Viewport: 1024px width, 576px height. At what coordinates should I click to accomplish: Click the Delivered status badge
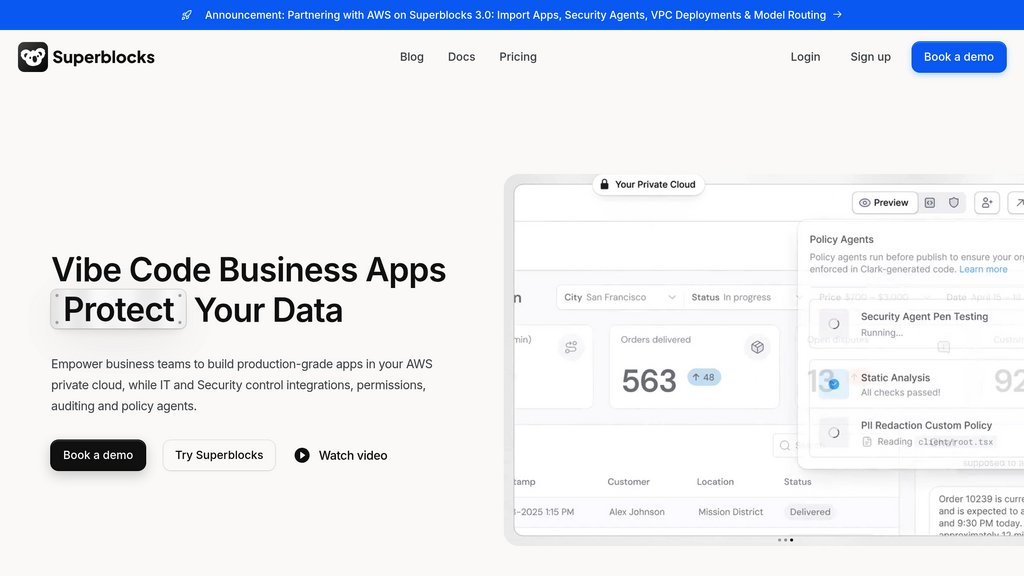tap(810, 512)
